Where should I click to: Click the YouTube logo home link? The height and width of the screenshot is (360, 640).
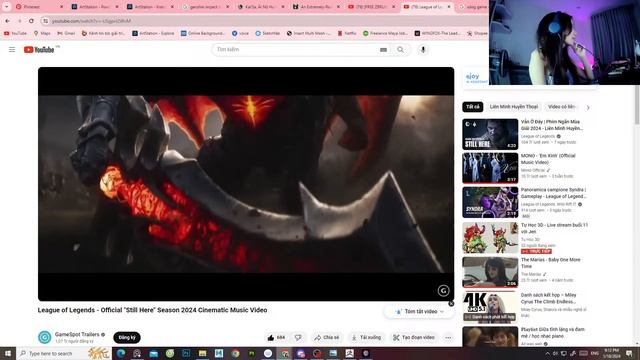39,49
